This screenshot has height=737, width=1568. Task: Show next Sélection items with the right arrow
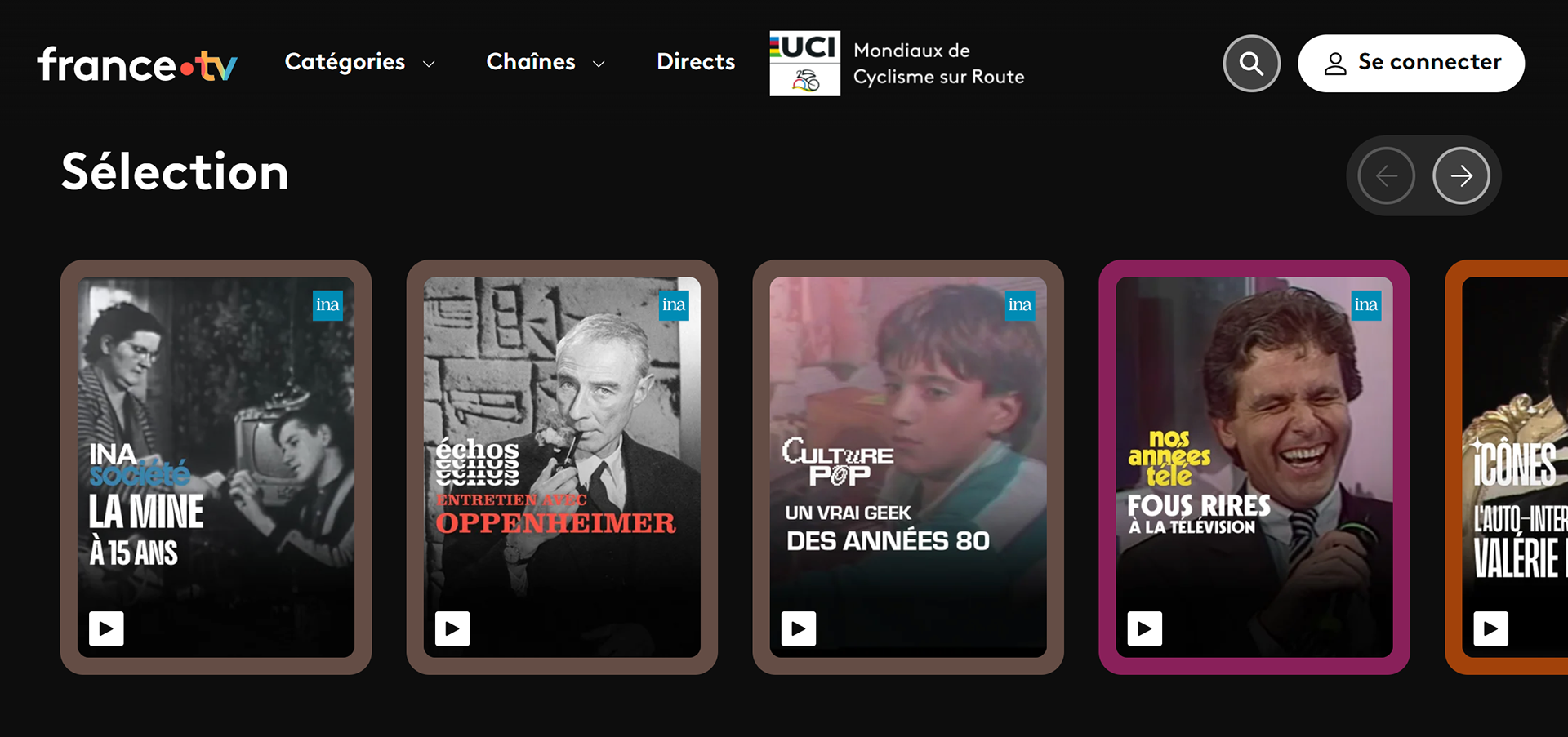[x=1461, y=175]
